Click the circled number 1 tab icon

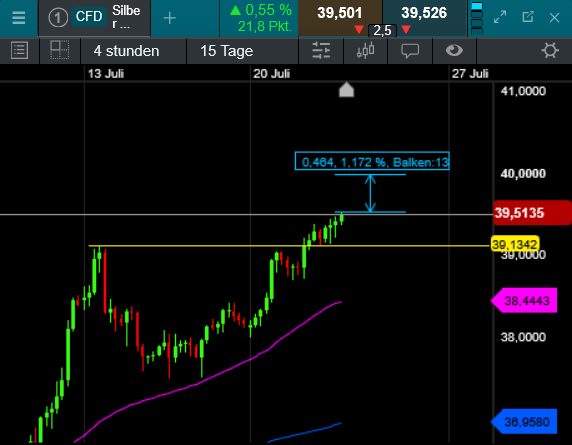[58, 18]
